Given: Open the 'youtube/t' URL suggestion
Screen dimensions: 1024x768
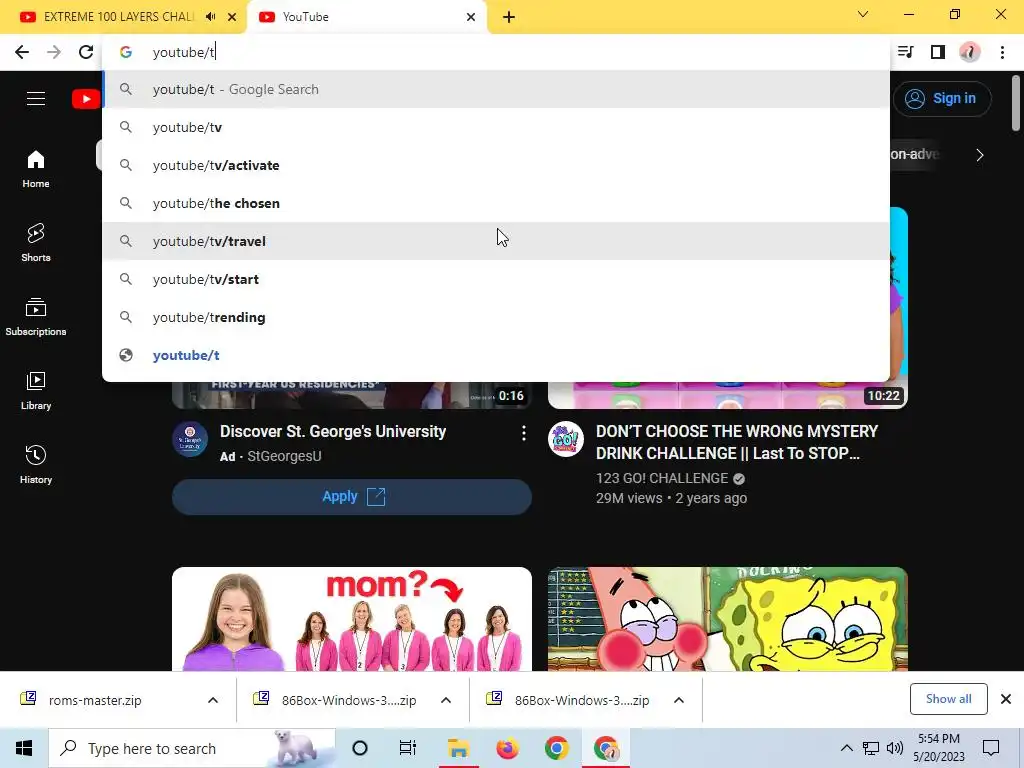Looking at the screenshot, I should (x=496, y=355).
